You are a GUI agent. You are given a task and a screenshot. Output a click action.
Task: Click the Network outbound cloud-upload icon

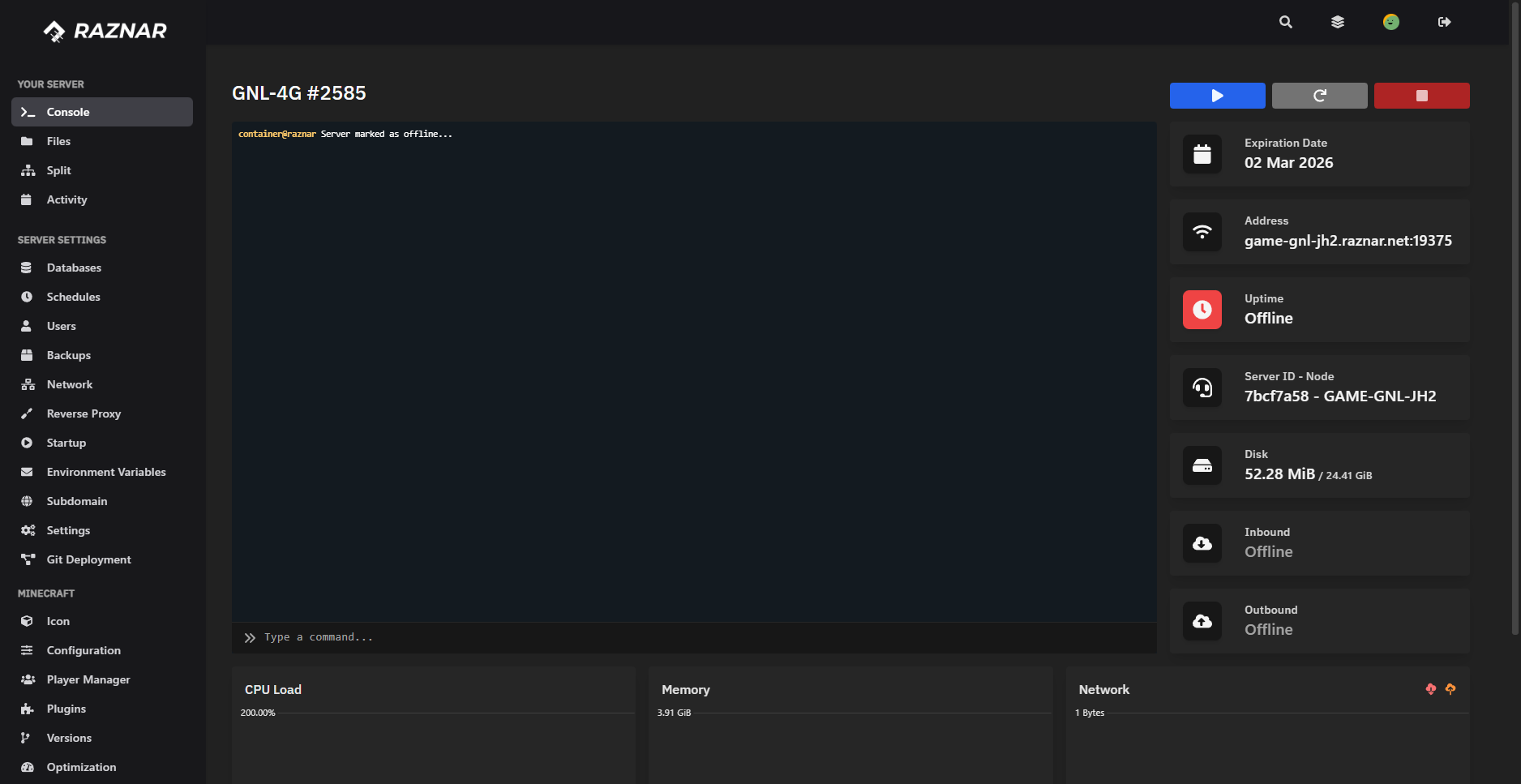point(1450,689)
